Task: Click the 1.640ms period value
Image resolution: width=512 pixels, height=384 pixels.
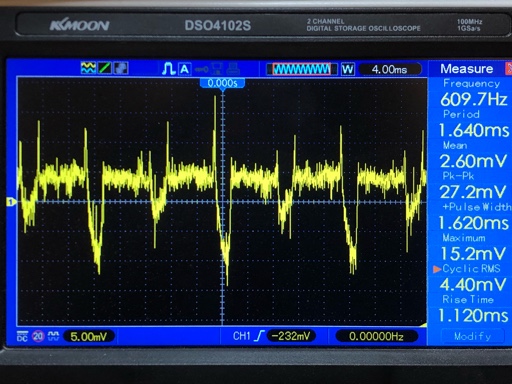Action: [x=474, y=130]
